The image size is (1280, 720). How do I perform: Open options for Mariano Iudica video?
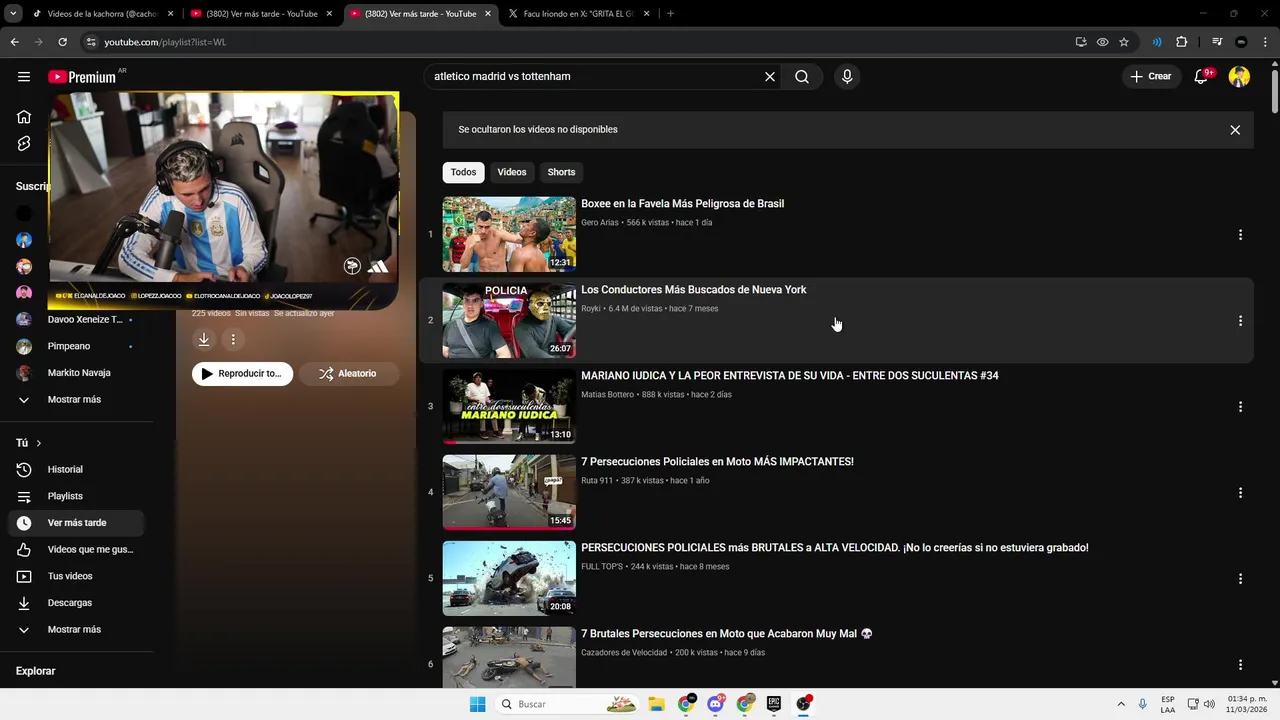(1240, 407)
